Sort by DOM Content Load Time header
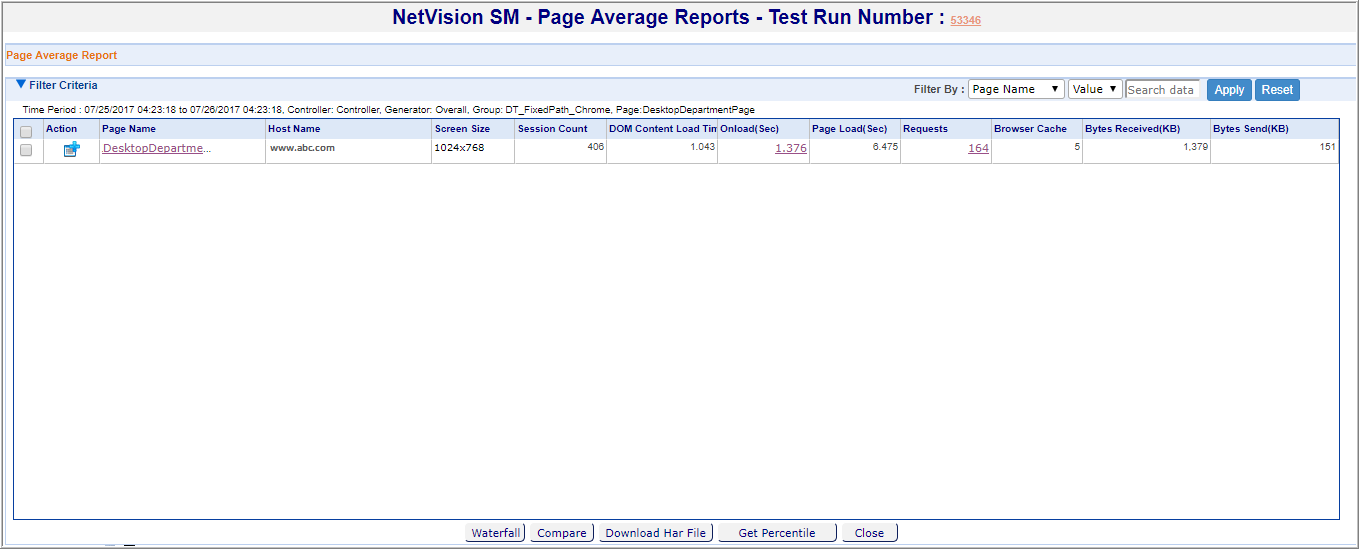 coord(662,129)
